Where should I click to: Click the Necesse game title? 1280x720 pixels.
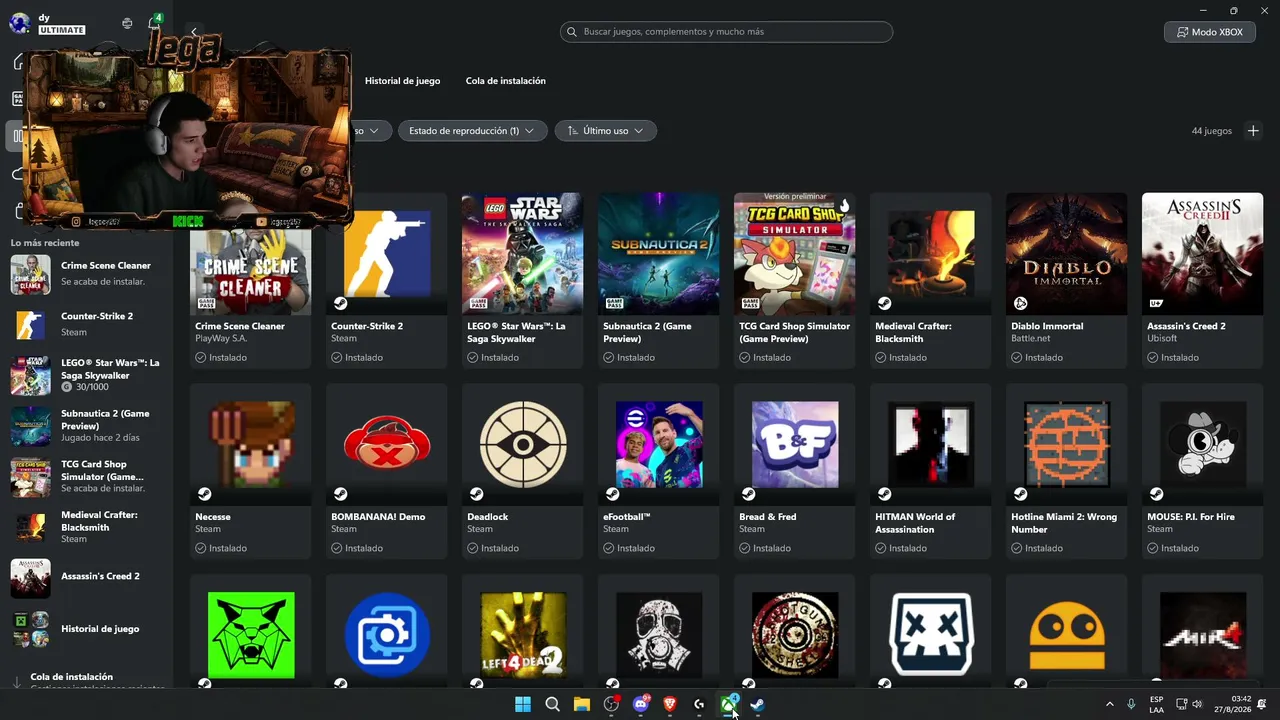tap(213, 517)
